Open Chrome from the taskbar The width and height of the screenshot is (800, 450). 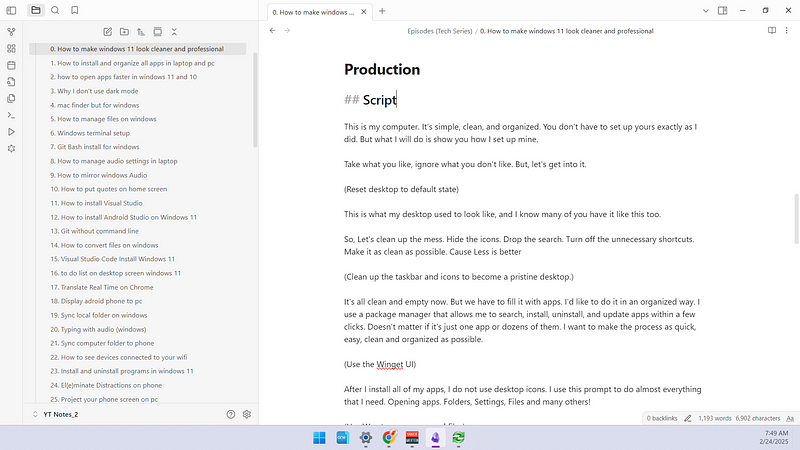pyautogui.click(x=389, y=438)
